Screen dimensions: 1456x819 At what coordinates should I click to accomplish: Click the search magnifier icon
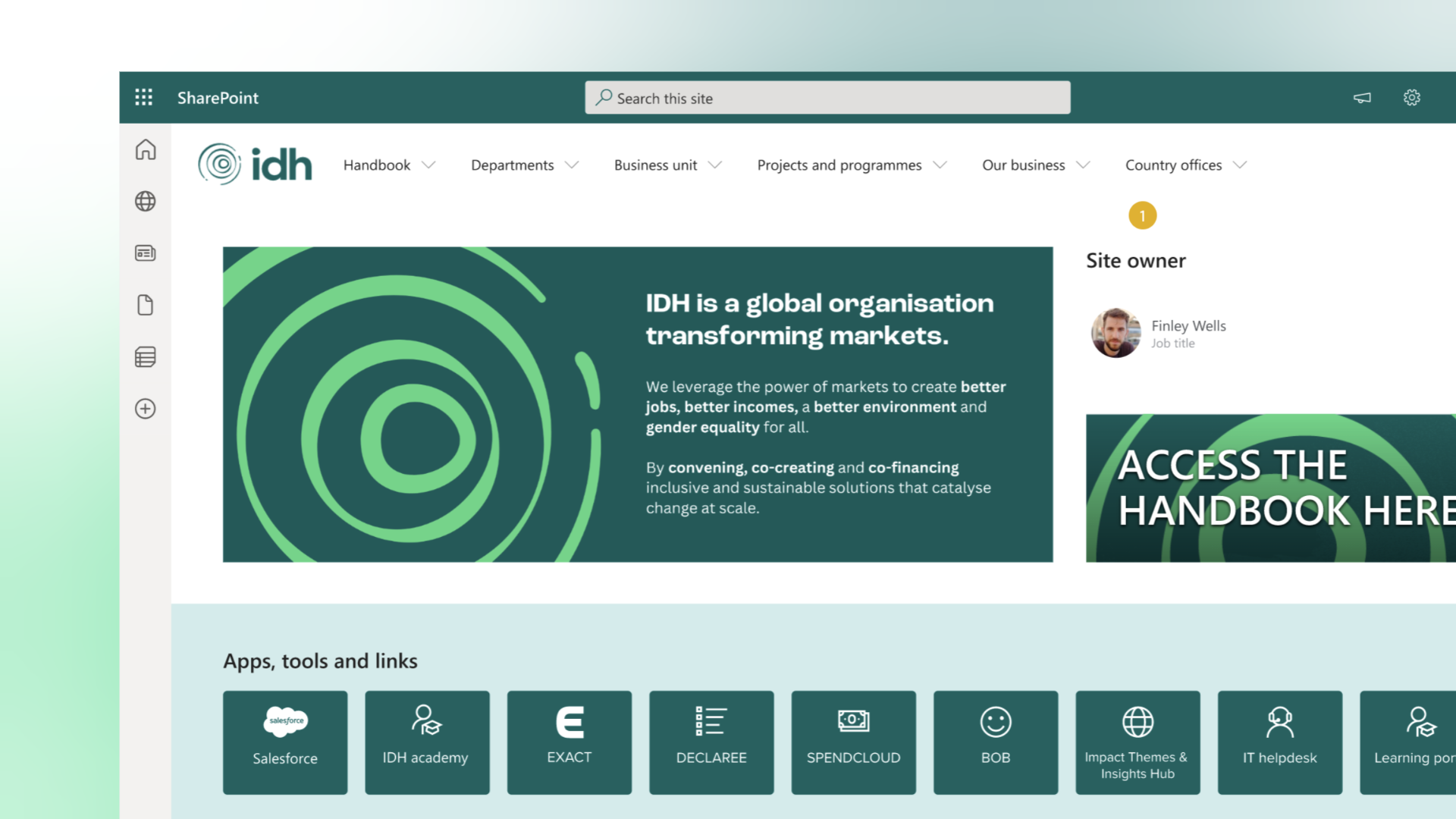pyautogui.click(x=604, y=97)
